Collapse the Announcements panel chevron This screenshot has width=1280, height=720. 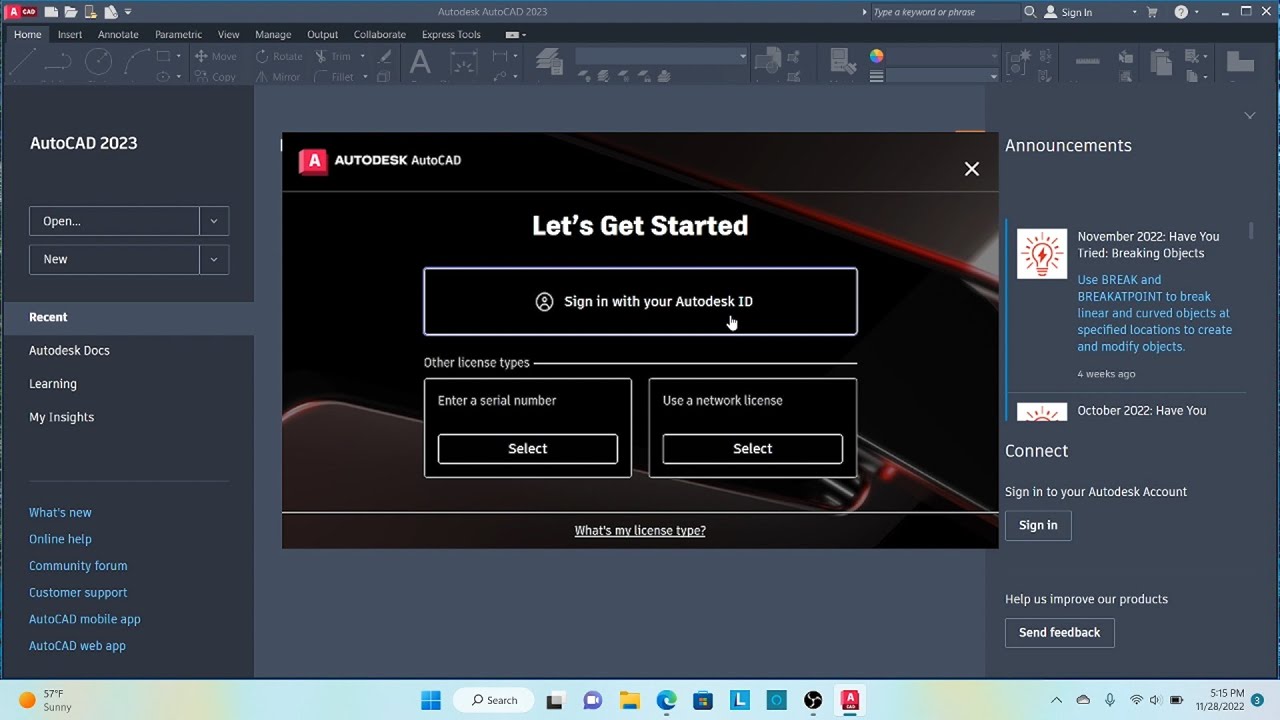pyautogui.click(x=1249, y=116)
